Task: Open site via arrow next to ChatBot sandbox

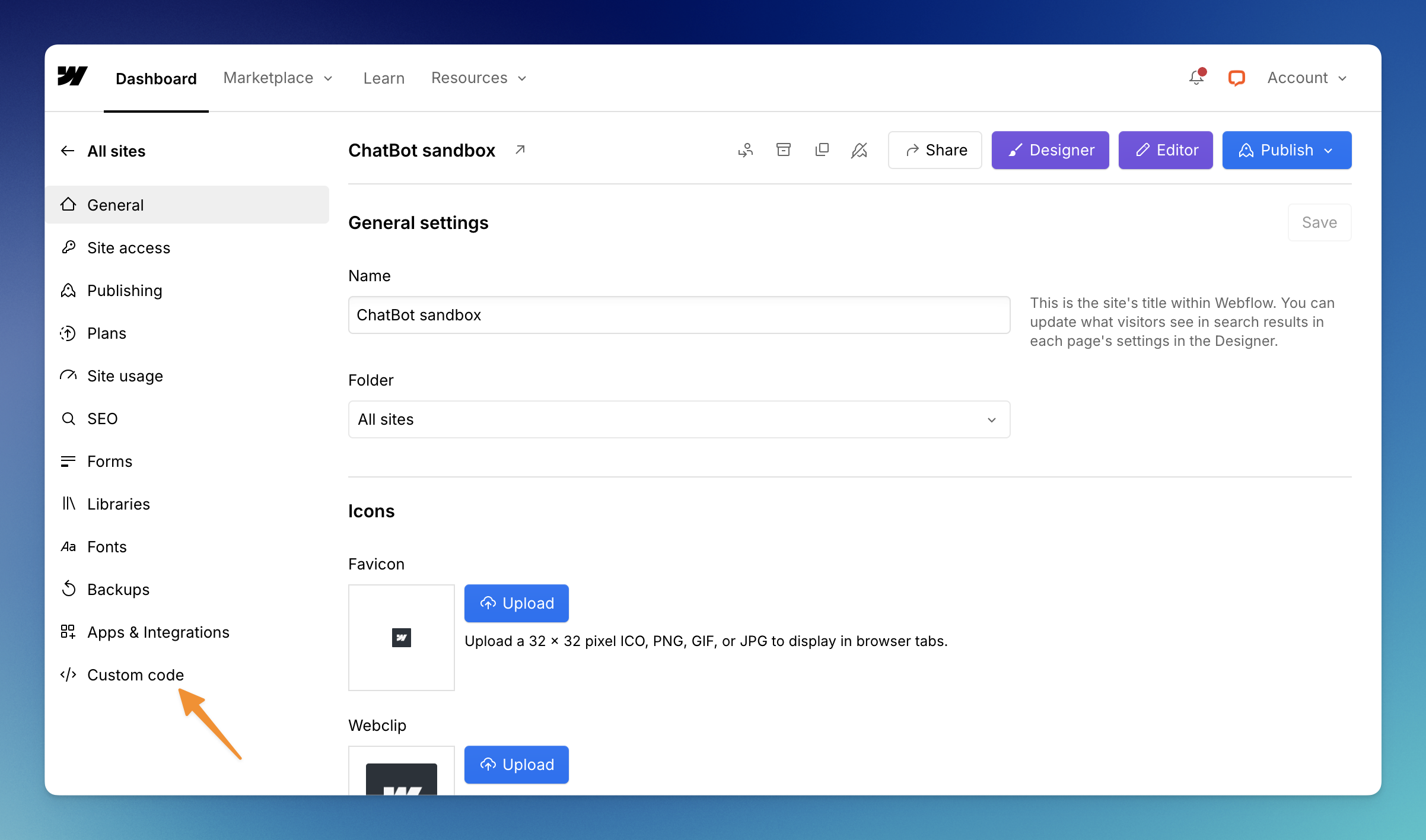Action: click(x=520, y=150)
